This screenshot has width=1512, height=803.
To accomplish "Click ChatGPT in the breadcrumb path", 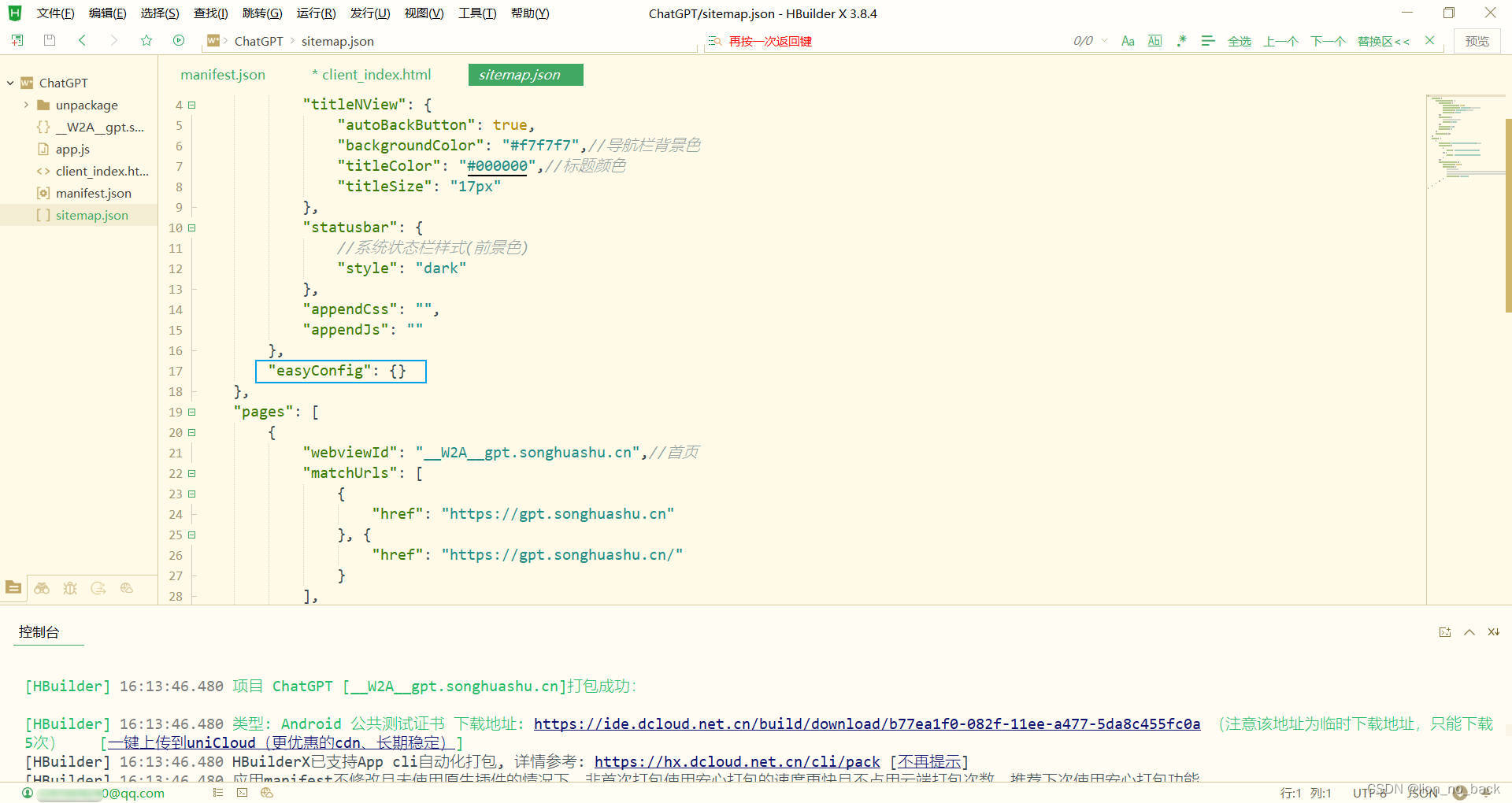I will click(x=258, y=41).
